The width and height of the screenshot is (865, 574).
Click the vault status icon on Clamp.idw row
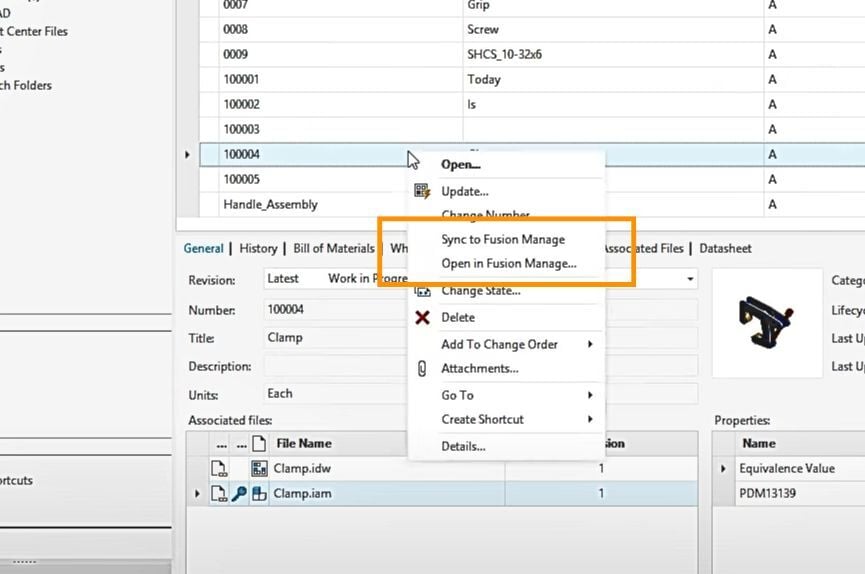[219, 469]
